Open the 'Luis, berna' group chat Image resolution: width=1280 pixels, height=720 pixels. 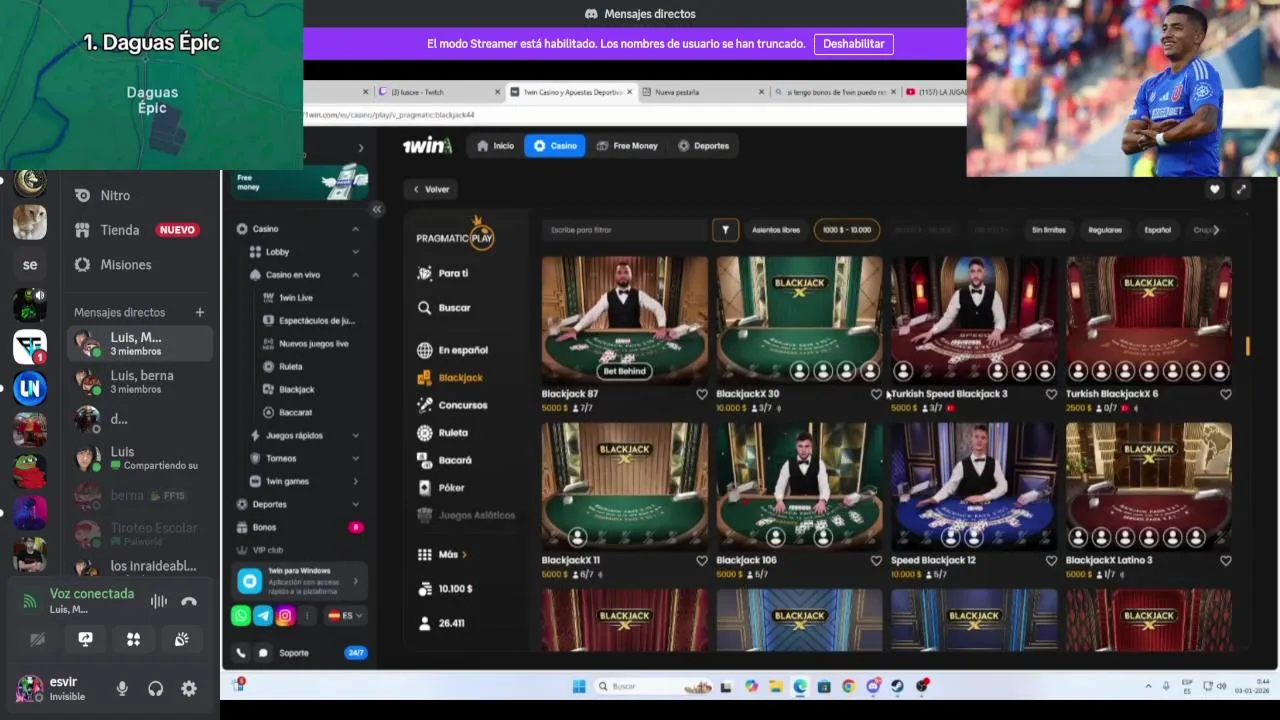tap(141, 382)
